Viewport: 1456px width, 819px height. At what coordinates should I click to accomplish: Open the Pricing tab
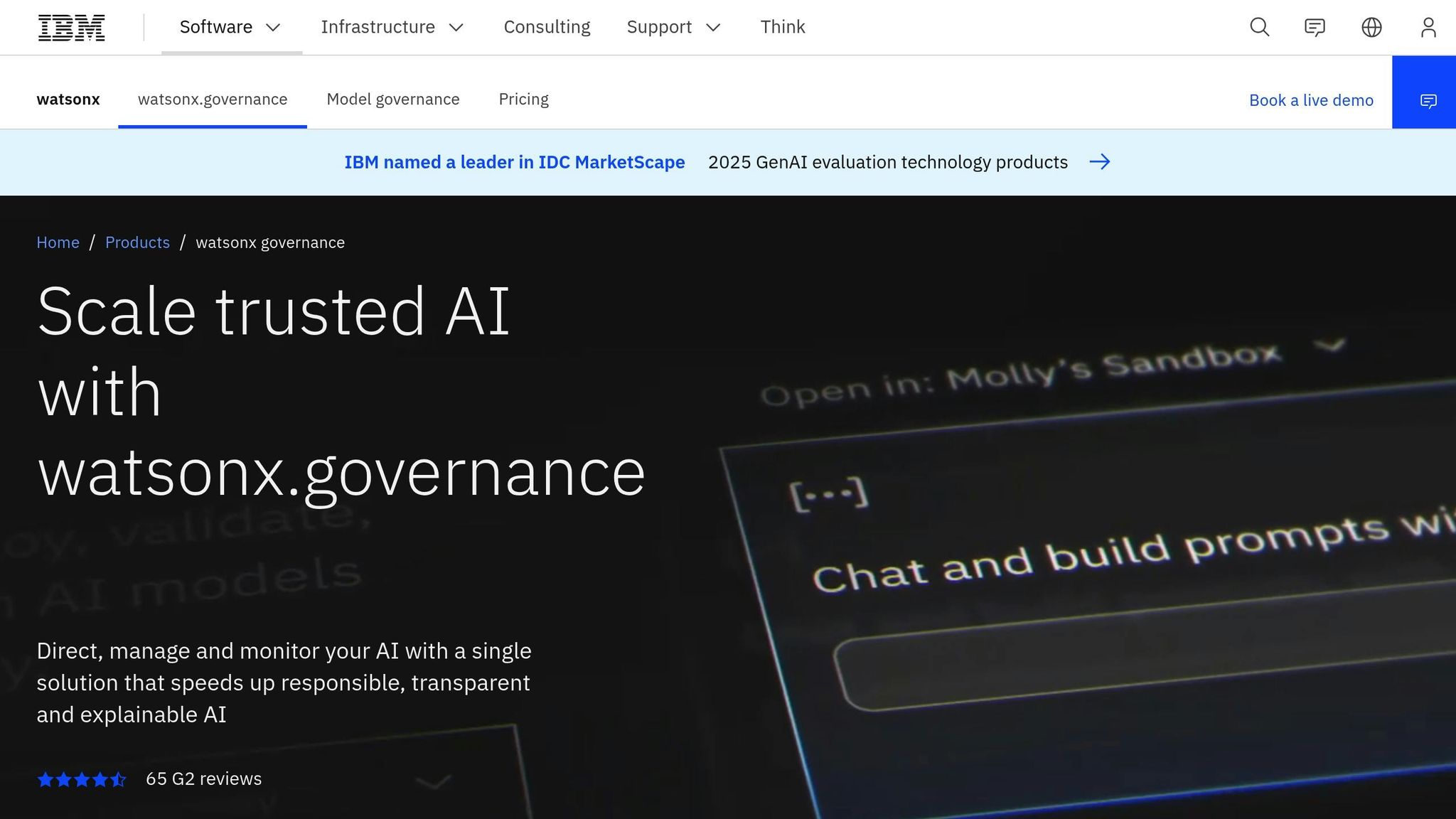[x=523, y=100]
